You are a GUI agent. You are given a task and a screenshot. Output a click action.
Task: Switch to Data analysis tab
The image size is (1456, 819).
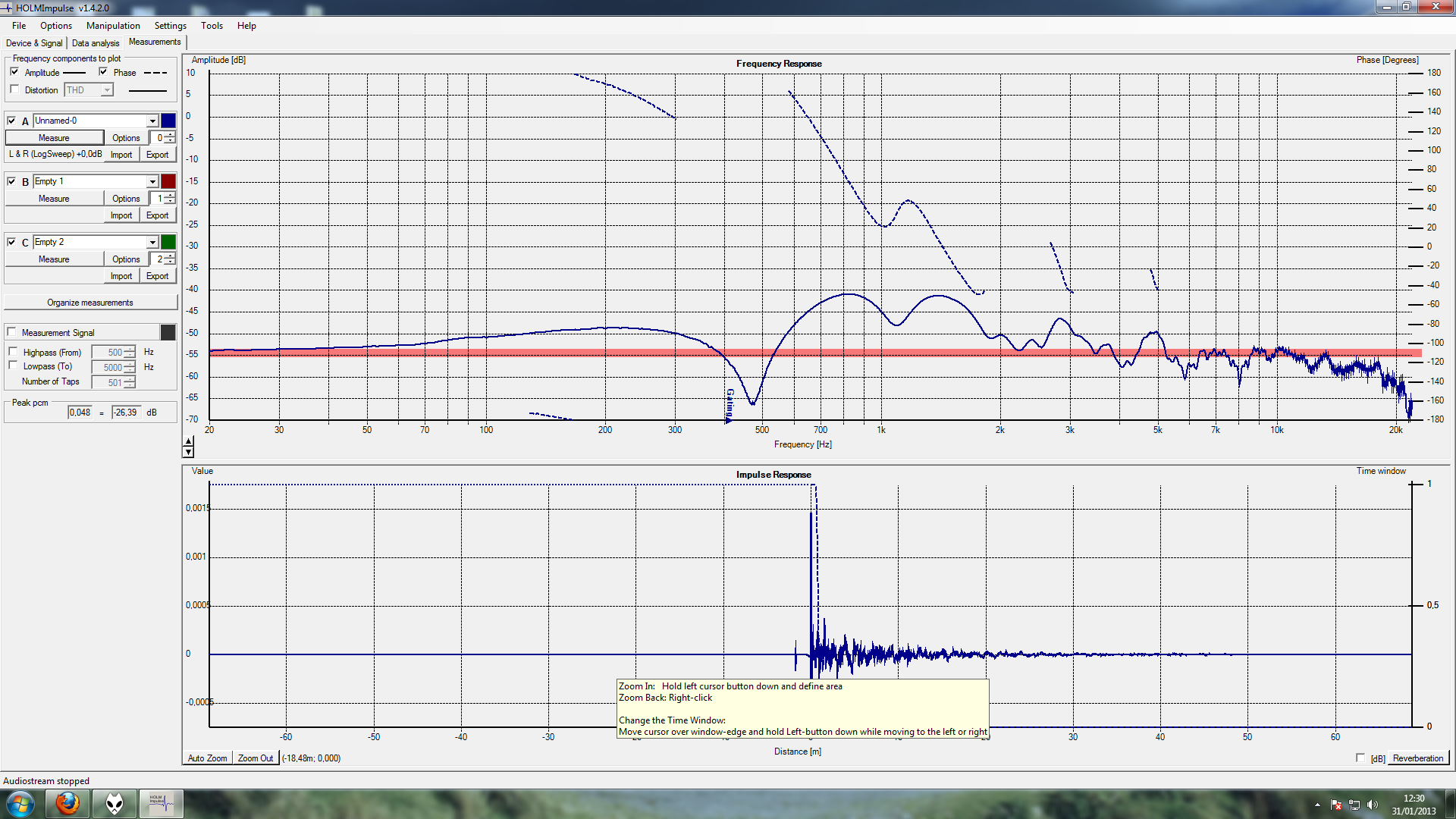pyautogui.click(x=96, y=43)
